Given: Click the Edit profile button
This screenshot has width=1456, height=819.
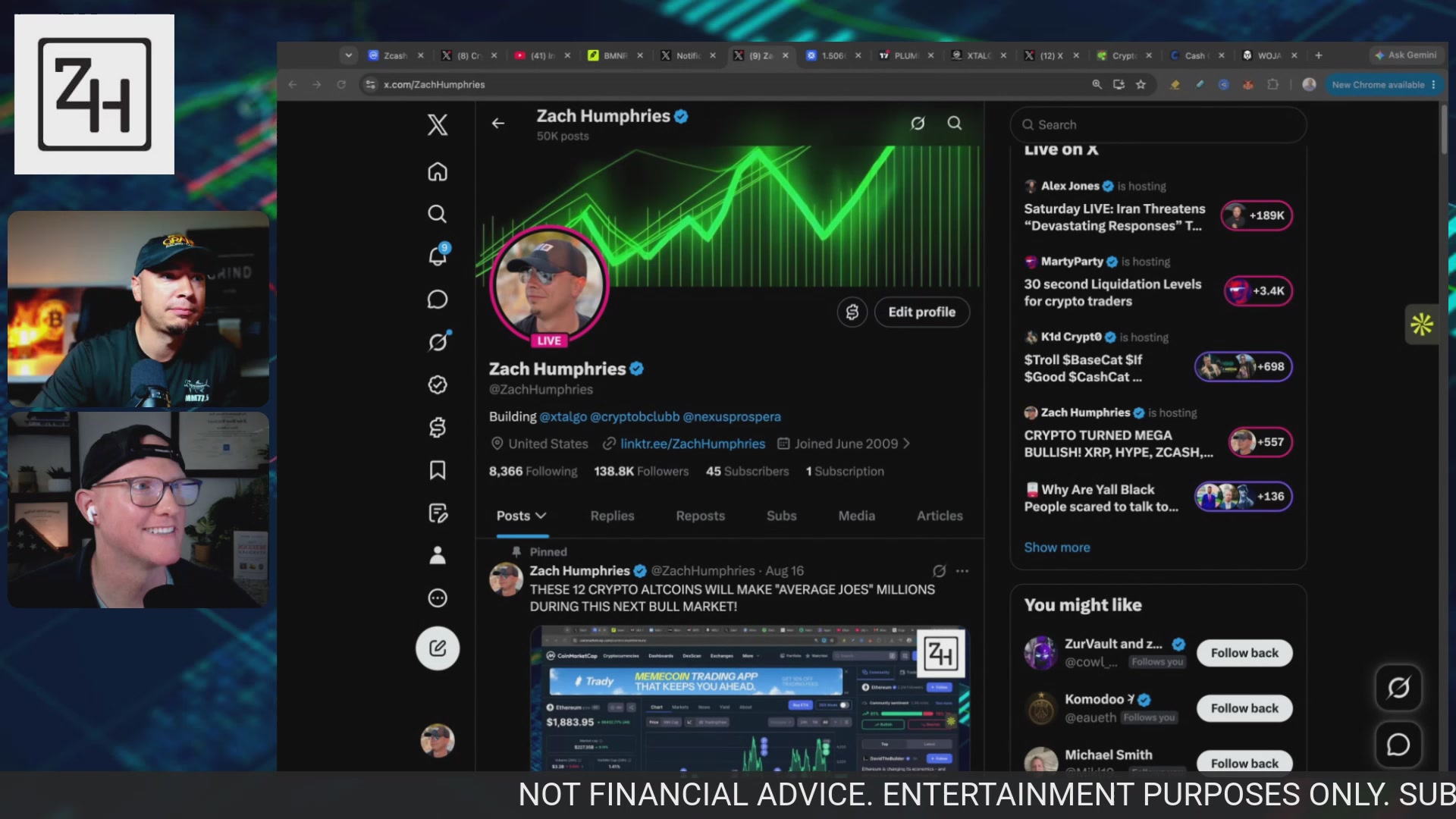Looking at the screenshot, I should pyautogui.click(x=921, y=312).
